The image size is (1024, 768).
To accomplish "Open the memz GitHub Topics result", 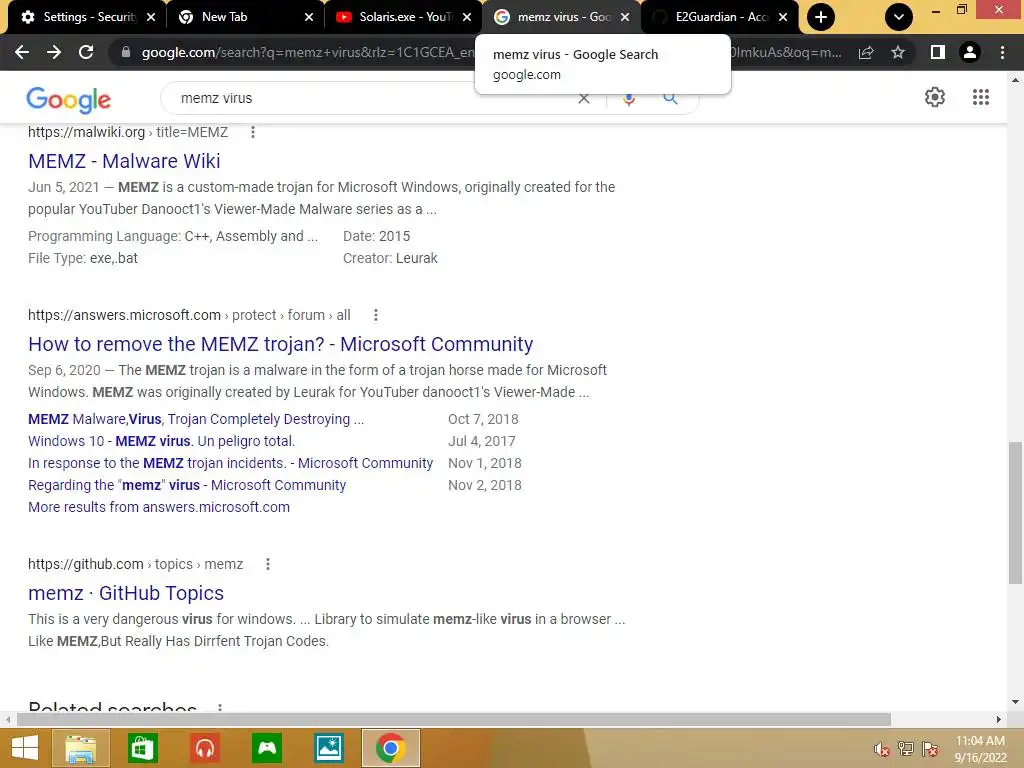I will click(126, 593).
